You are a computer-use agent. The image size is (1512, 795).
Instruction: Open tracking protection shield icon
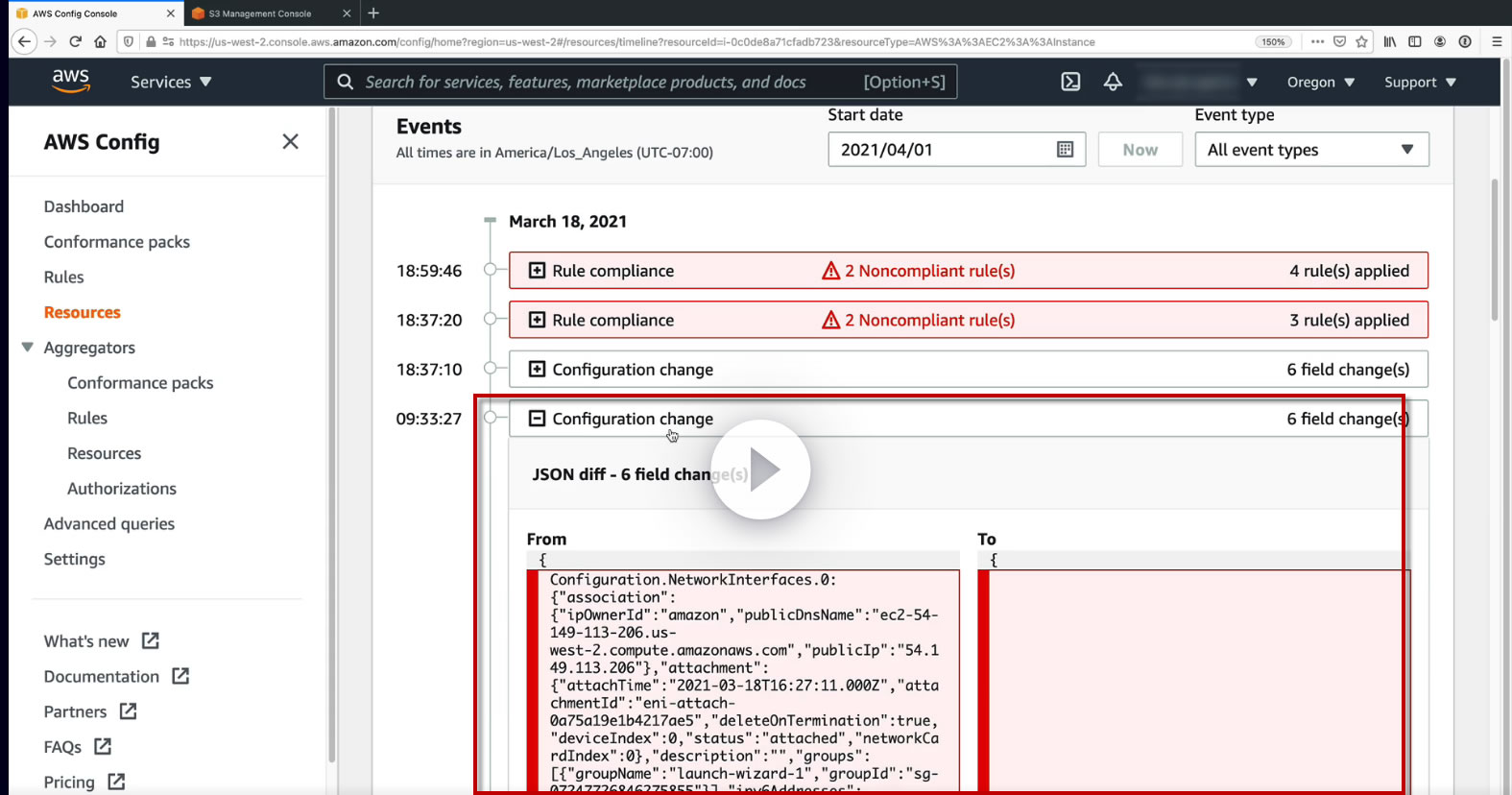[x=129, y=41]
